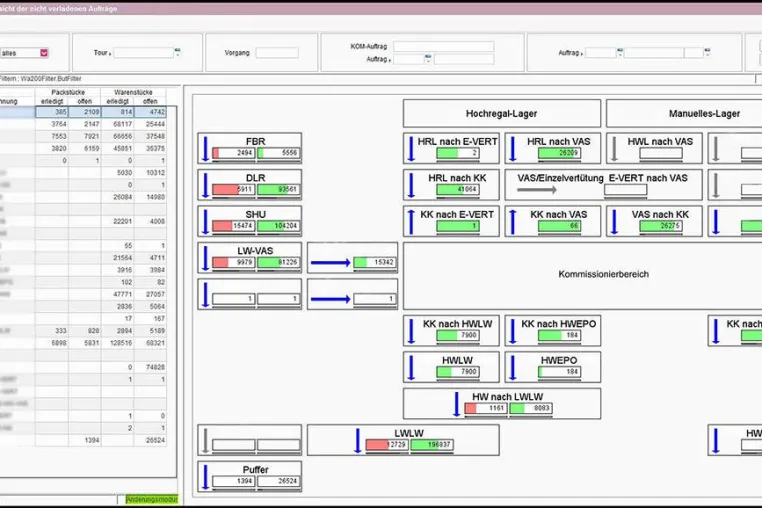Image resolution: width=762 pixels, height=508 pixels.
Task: Click LWLW red progress bar showing 12729
Action: tap(387, 445)
